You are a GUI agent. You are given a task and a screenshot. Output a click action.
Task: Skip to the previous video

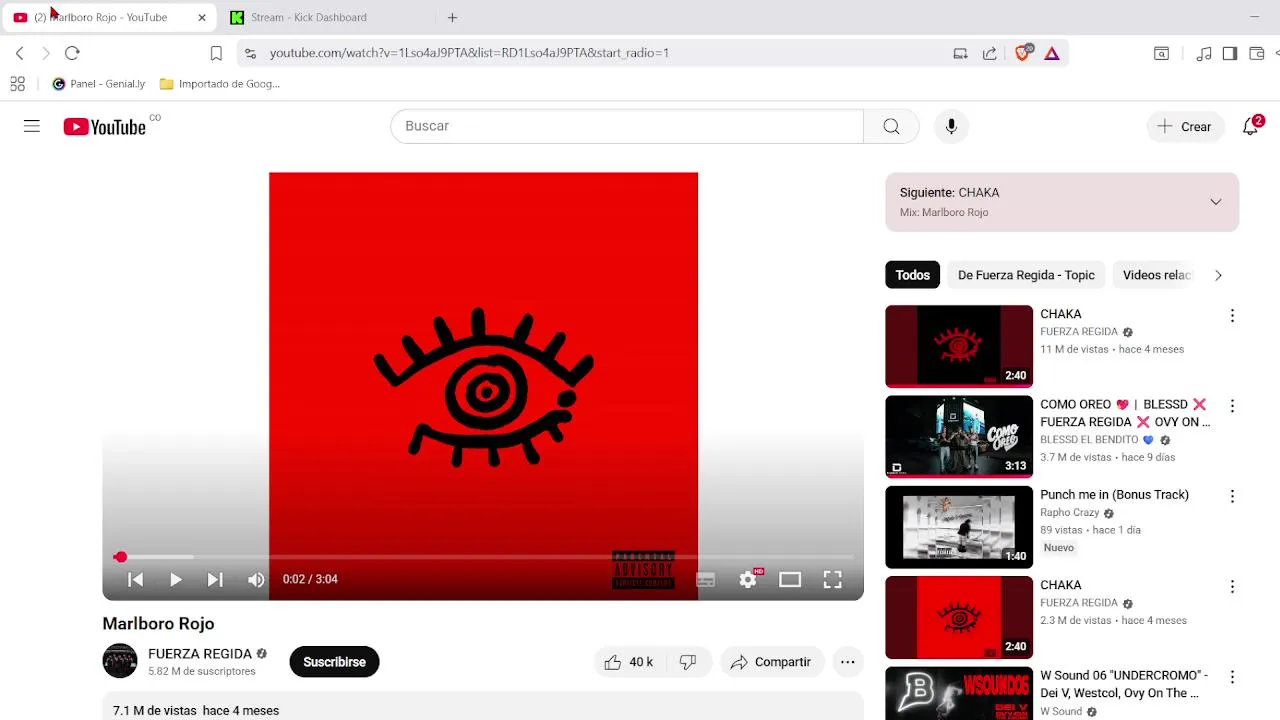click(135, 579)
